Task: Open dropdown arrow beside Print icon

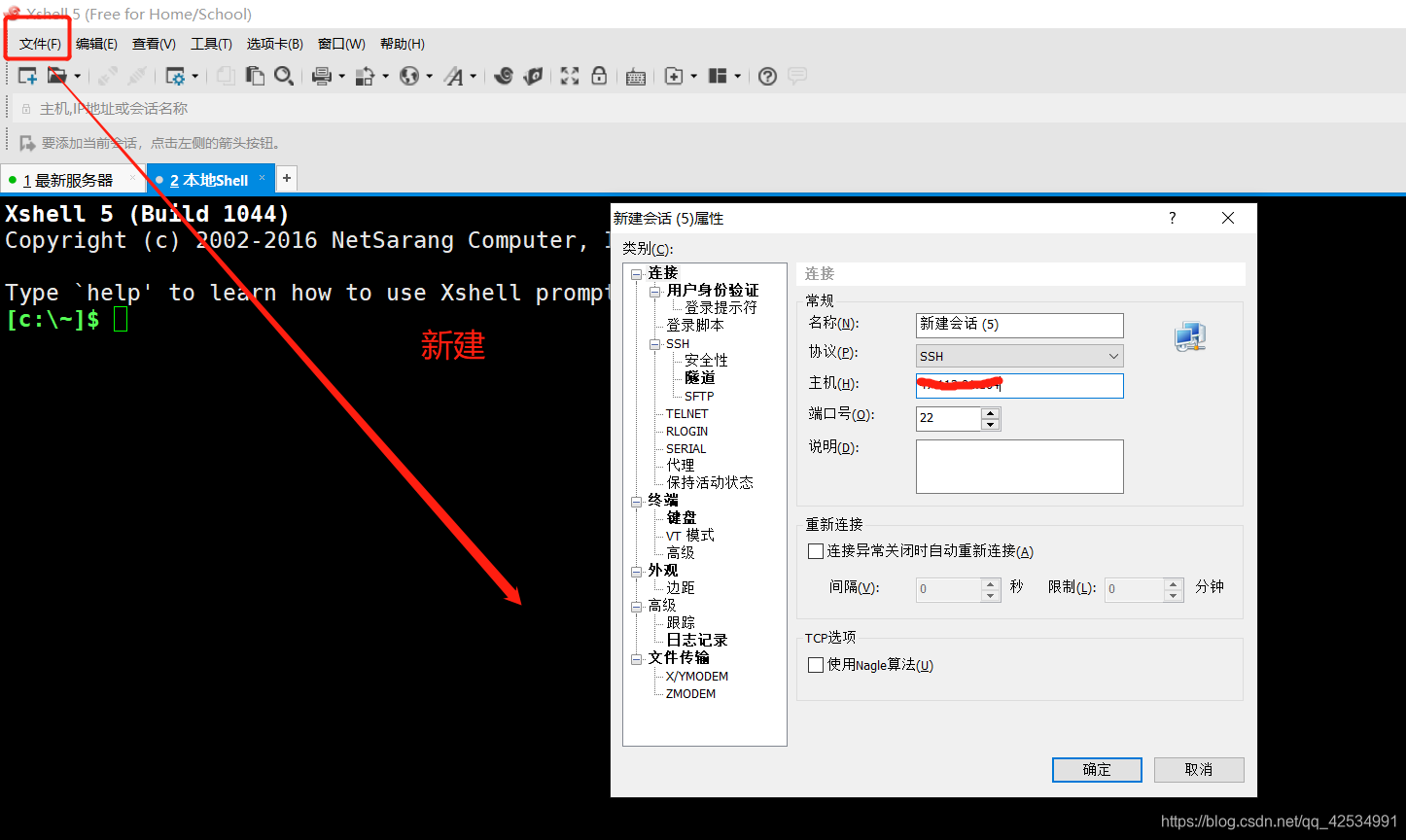Action: pos(341,76)
